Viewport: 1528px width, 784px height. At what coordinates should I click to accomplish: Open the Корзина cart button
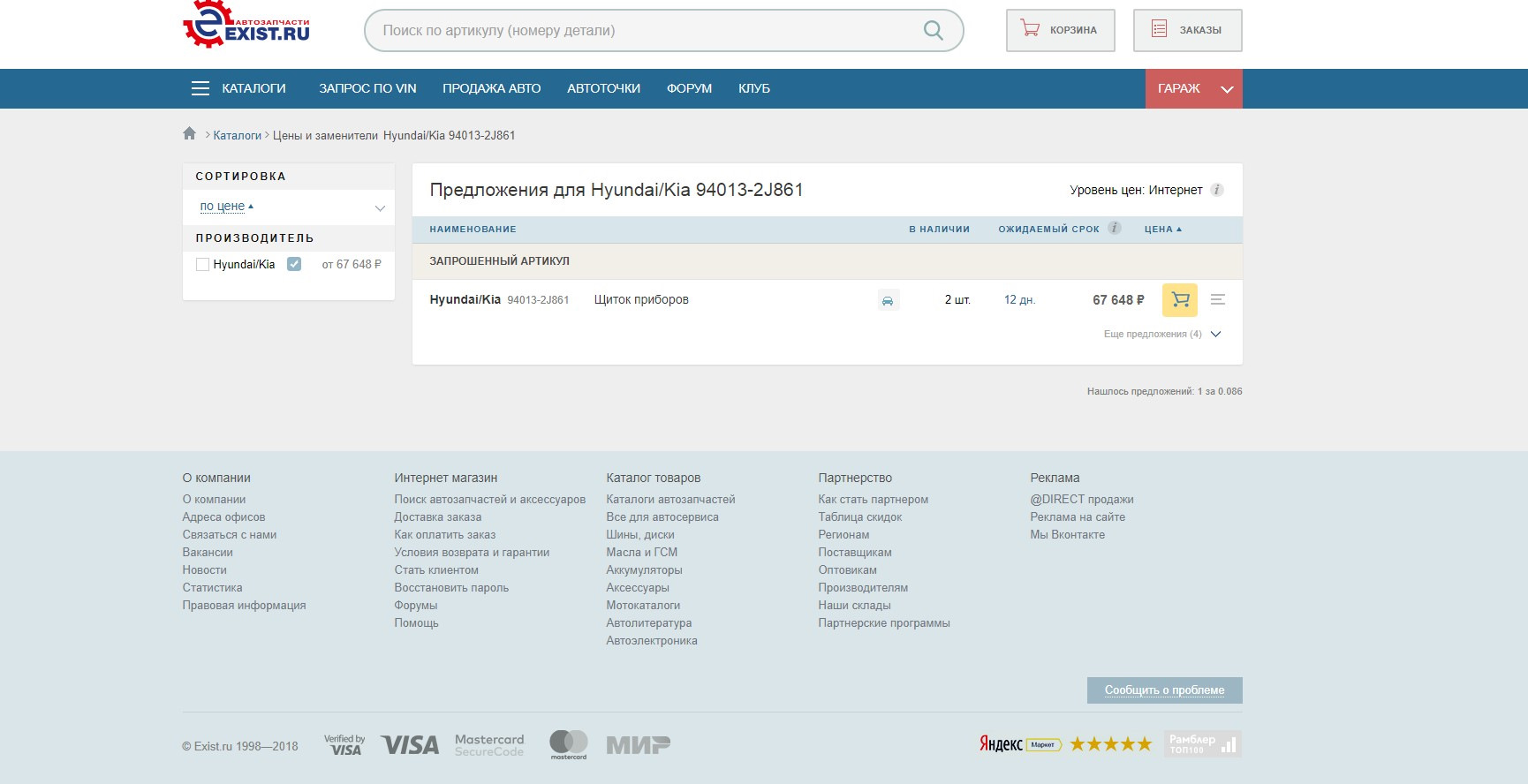[x=1061, y=30]
